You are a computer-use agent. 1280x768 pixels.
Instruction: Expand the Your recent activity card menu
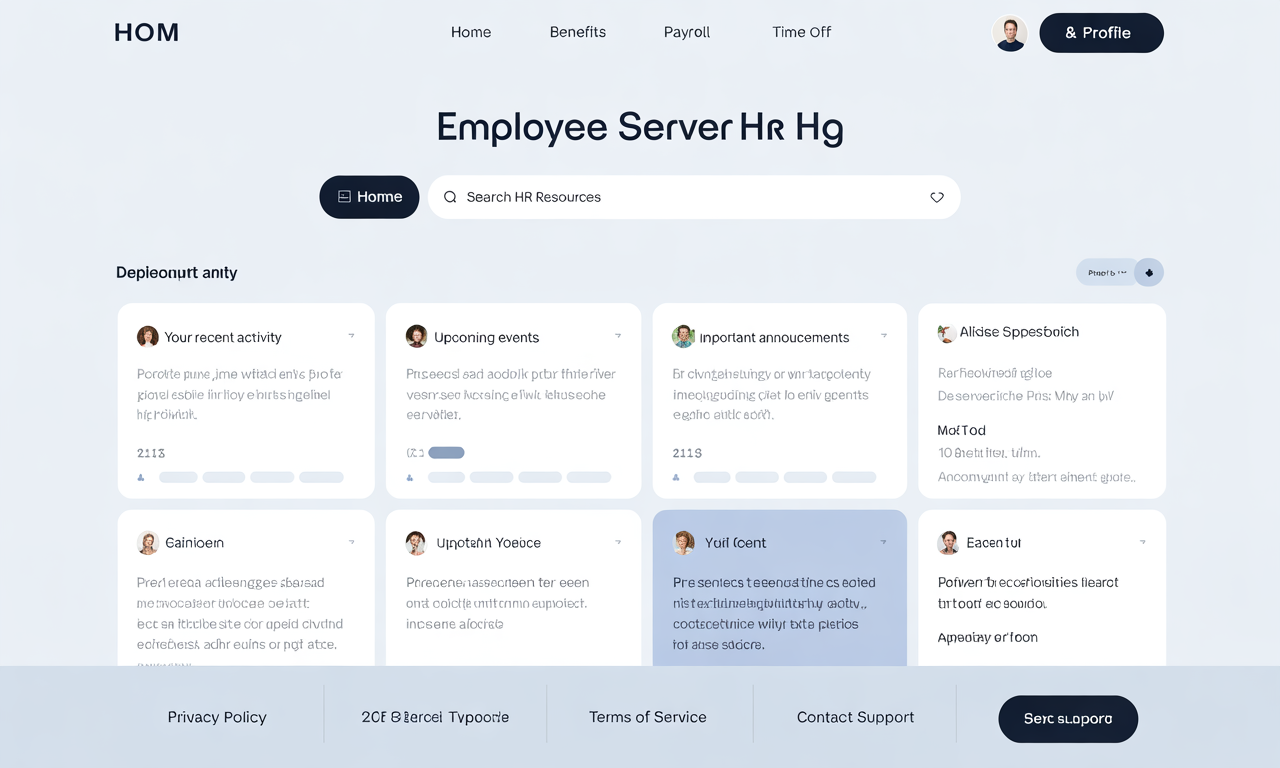[351, 336]
